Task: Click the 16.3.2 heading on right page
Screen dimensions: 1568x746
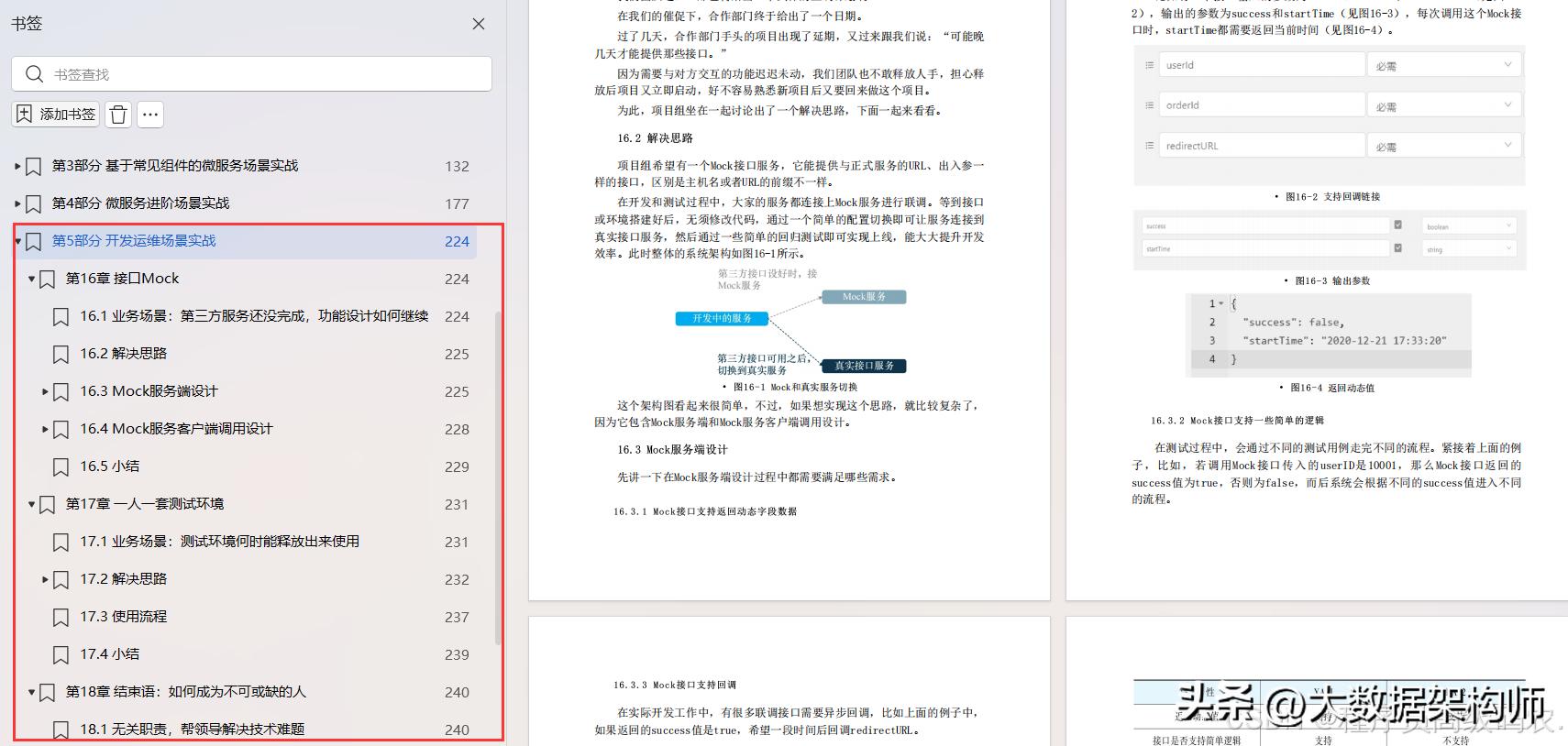Action: click(x=1237, y=421)
